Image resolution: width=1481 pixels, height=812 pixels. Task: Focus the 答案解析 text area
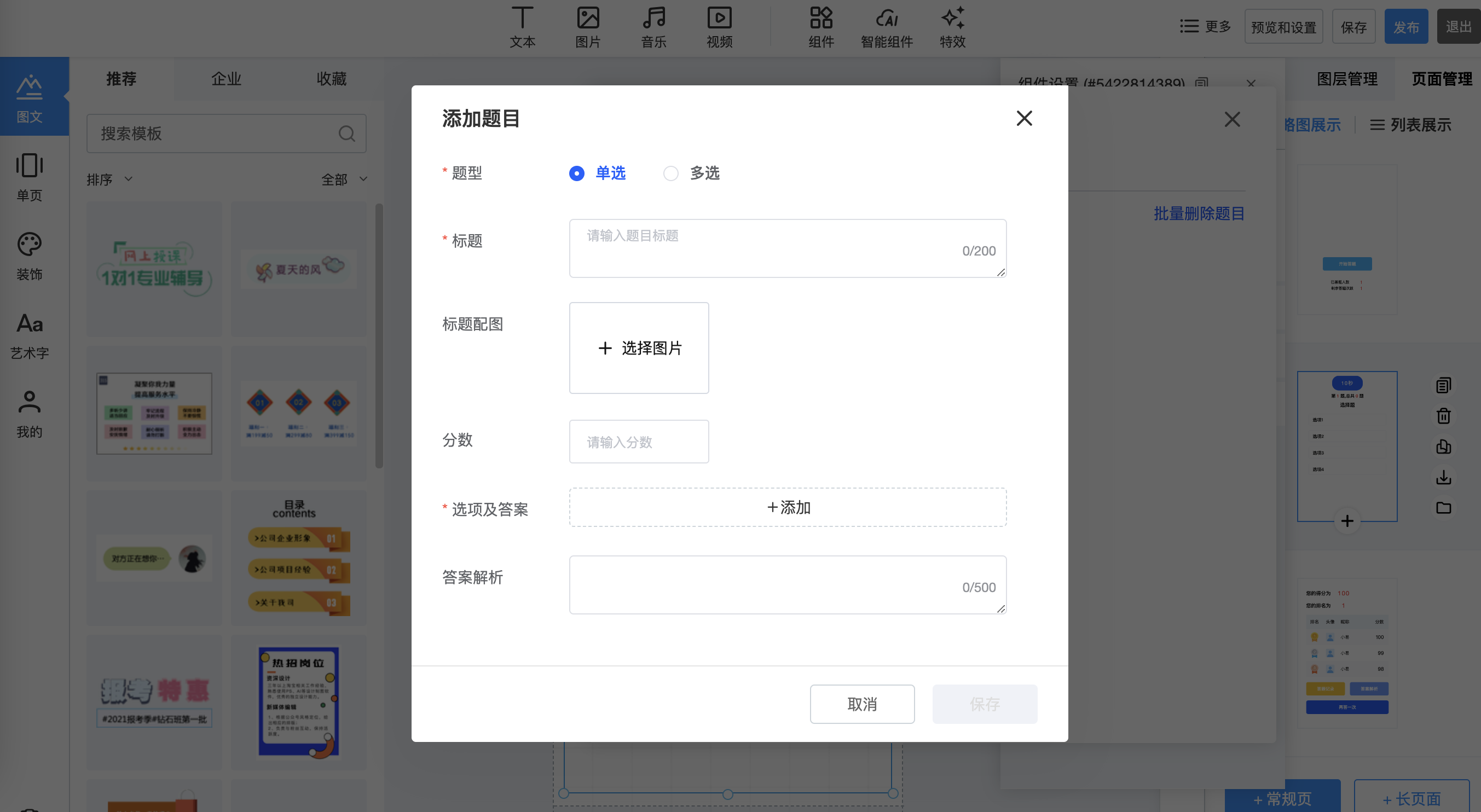point(788,584)
